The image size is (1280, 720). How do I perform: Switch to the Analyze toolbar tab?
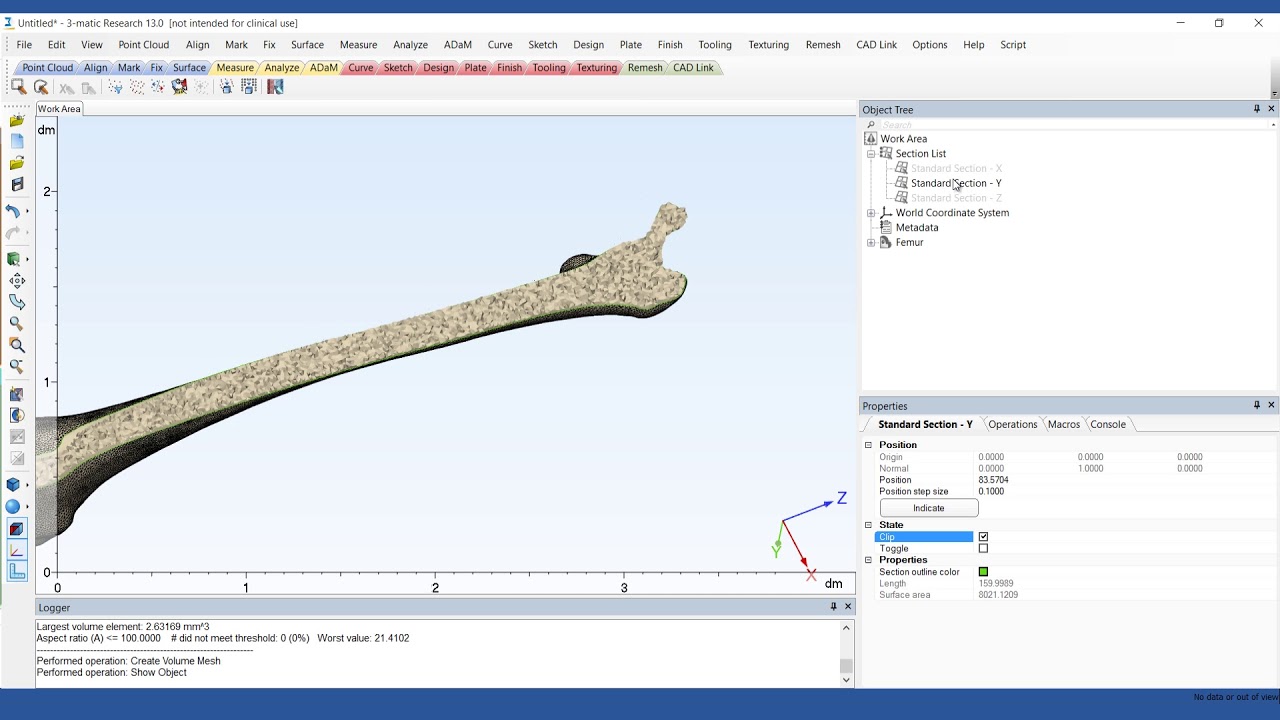282,68
